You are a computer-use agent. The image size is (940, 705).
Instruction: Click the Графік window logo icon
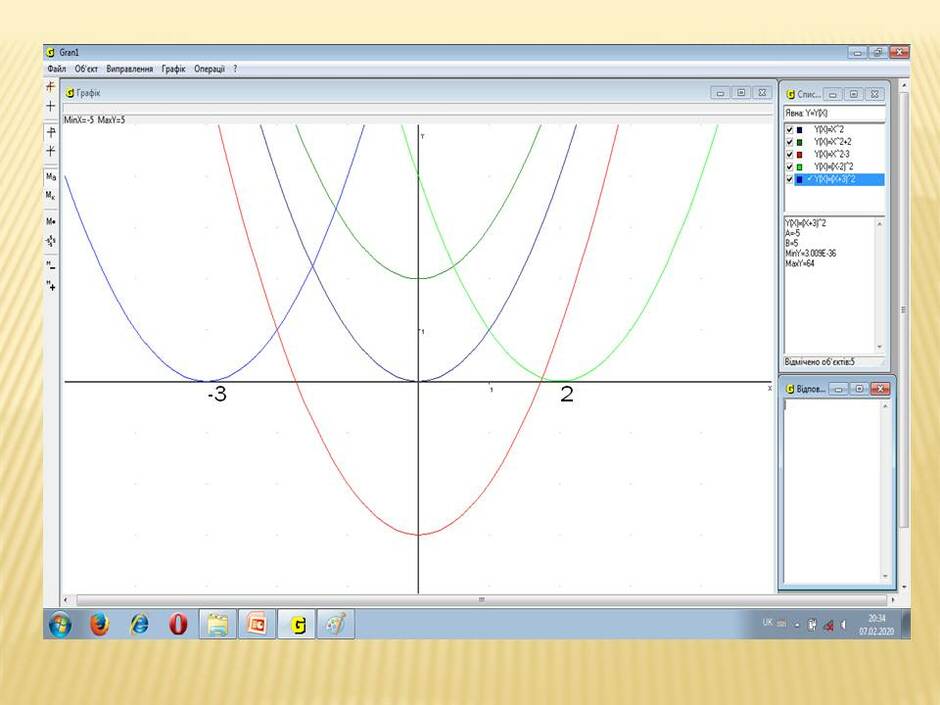coord(70,93)
